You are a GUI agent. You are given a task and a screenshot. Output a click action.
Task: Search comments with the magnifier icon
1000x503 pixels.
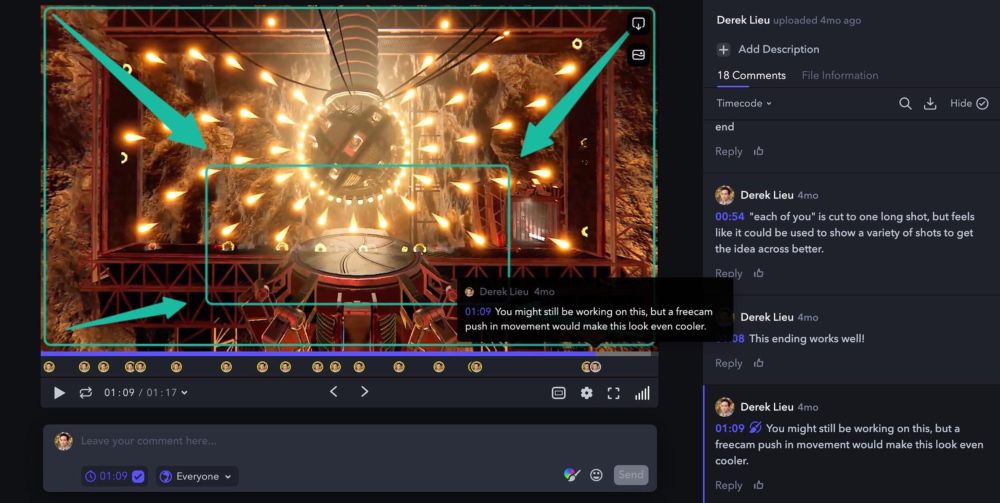click(x=905, y=103)
